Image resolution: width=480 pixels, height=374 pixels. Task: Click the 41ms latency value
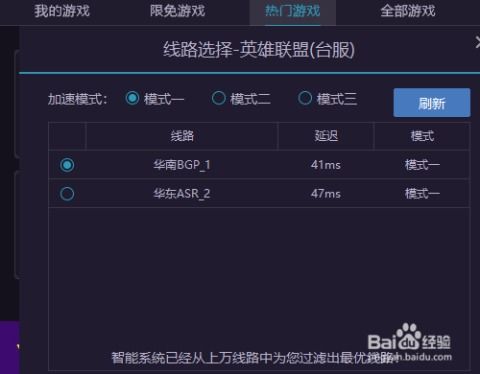tap(326, 165)
